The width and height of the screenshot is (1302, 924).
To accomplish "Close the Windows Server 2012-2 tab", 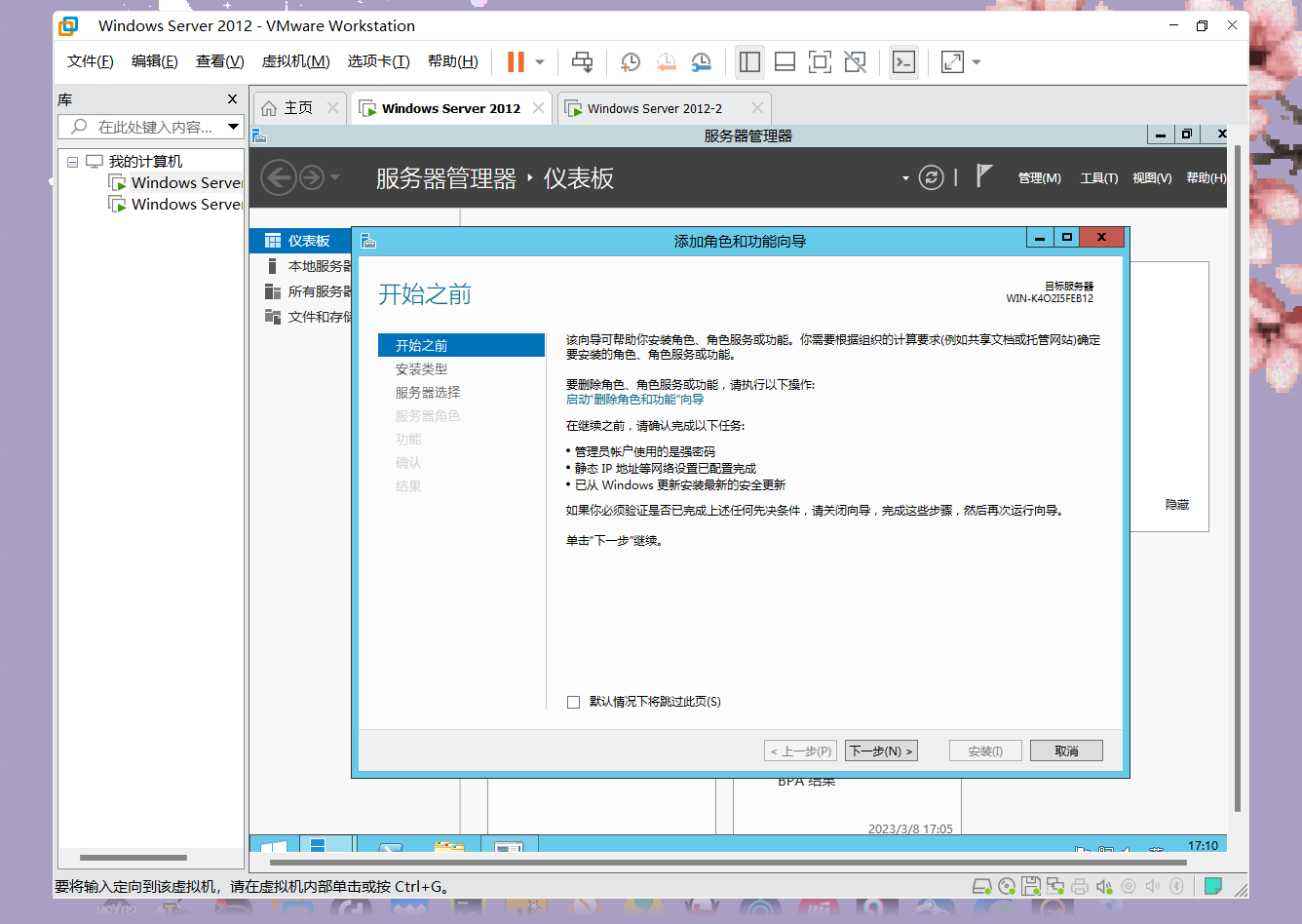I will point(757,108).
